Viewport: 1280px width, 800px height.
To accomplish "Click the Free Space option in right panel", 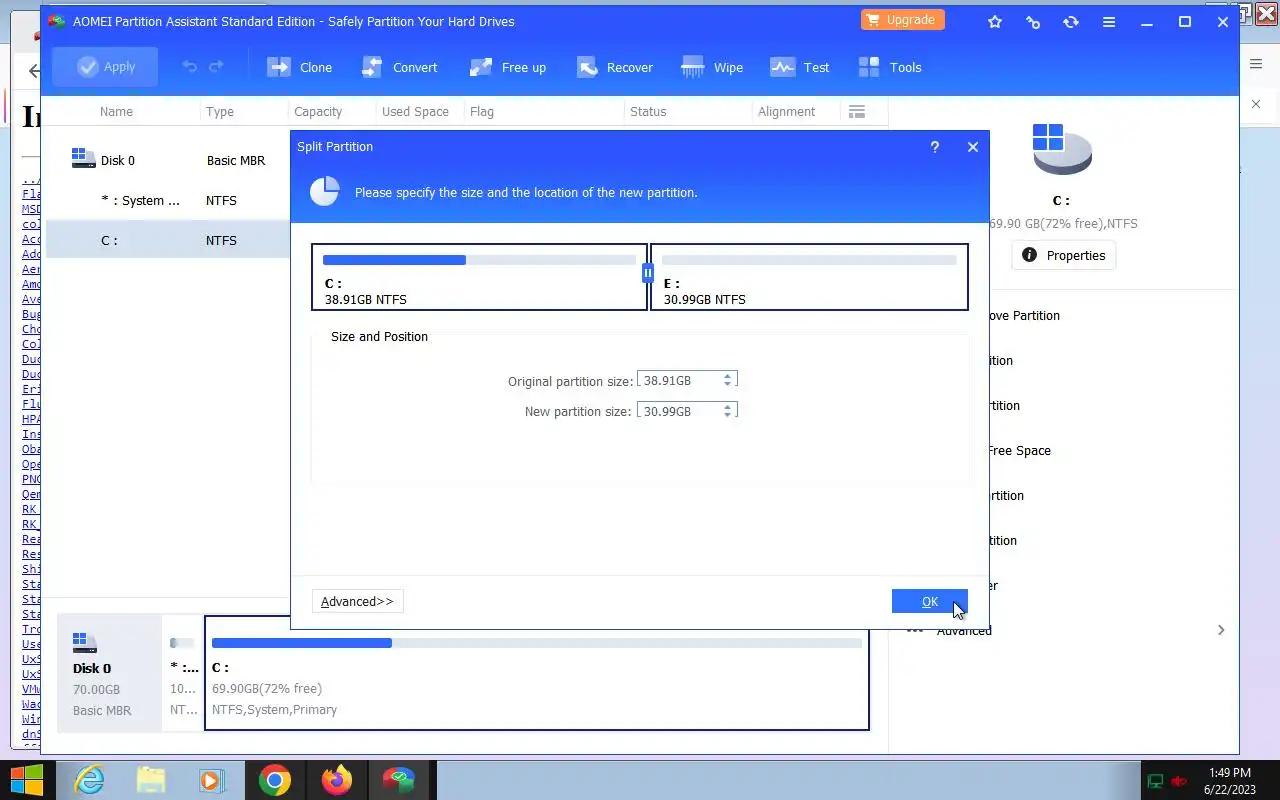I will [x=1019, y=451].
